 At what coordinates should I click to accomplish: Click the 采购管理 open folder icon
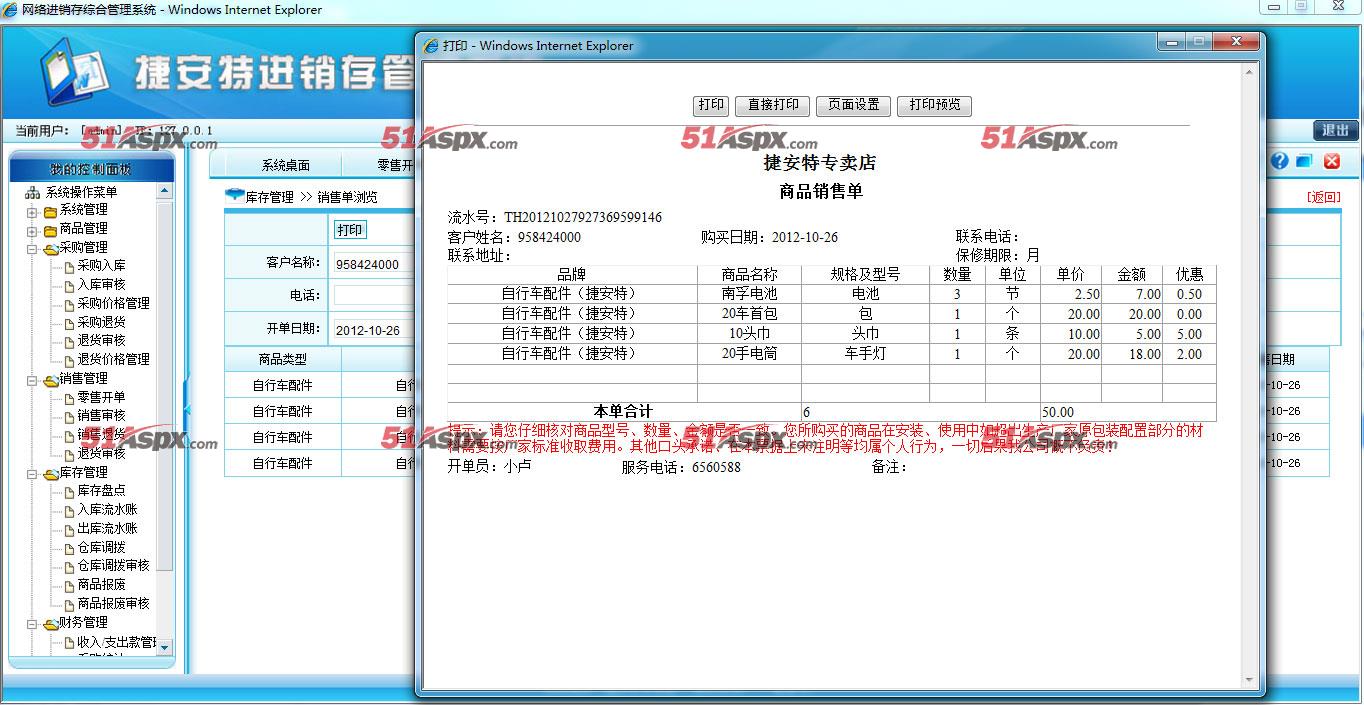(x=50, y=248)
